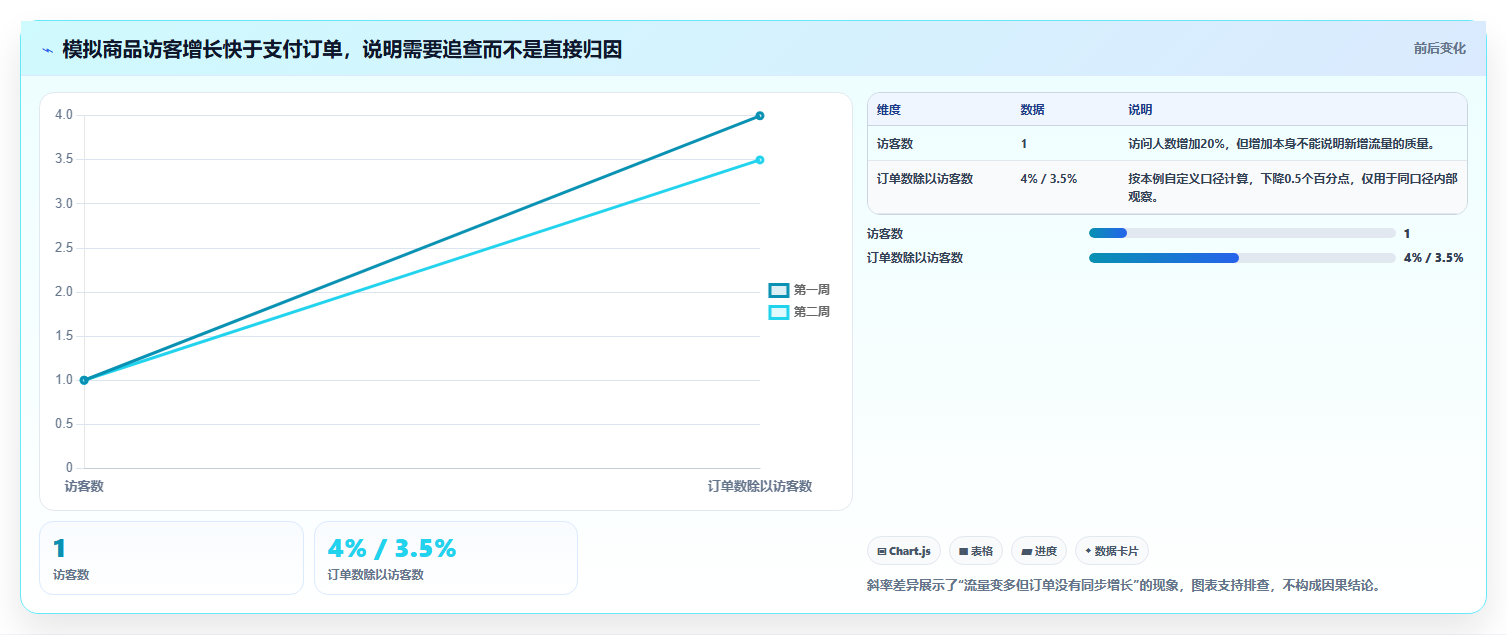Click the main headline 模拟商品访客增长
1507x635 pixels.
pos(342,49)
